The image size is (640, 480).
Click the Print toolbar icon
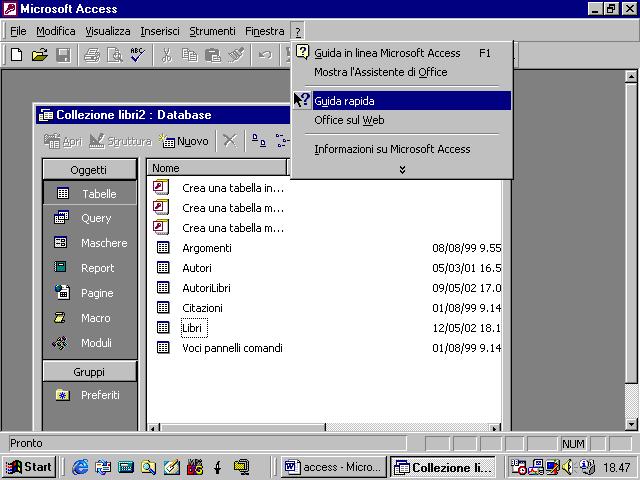92,55
